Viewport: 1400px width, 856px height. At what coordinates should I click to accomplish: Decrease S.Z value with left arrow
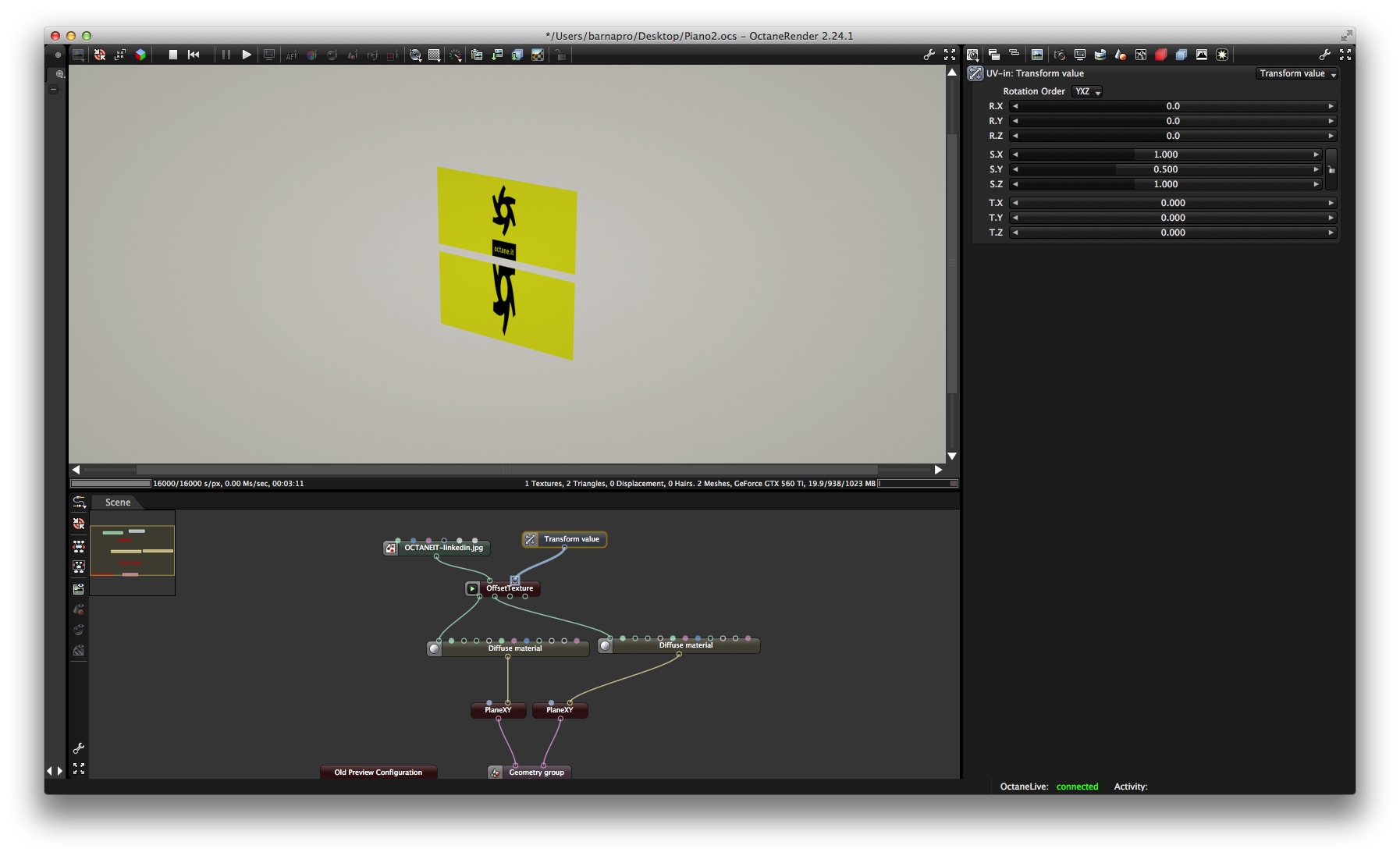(x=1015, y=184)
